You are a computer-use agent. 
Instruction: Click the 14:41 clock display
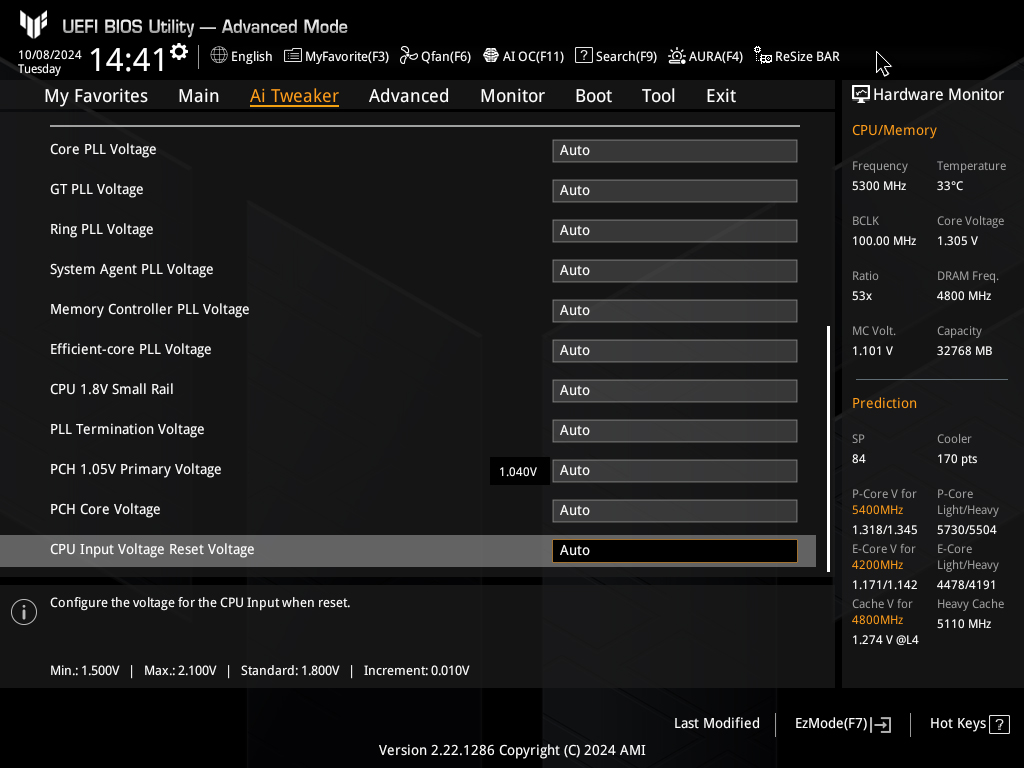pos(127,60)
